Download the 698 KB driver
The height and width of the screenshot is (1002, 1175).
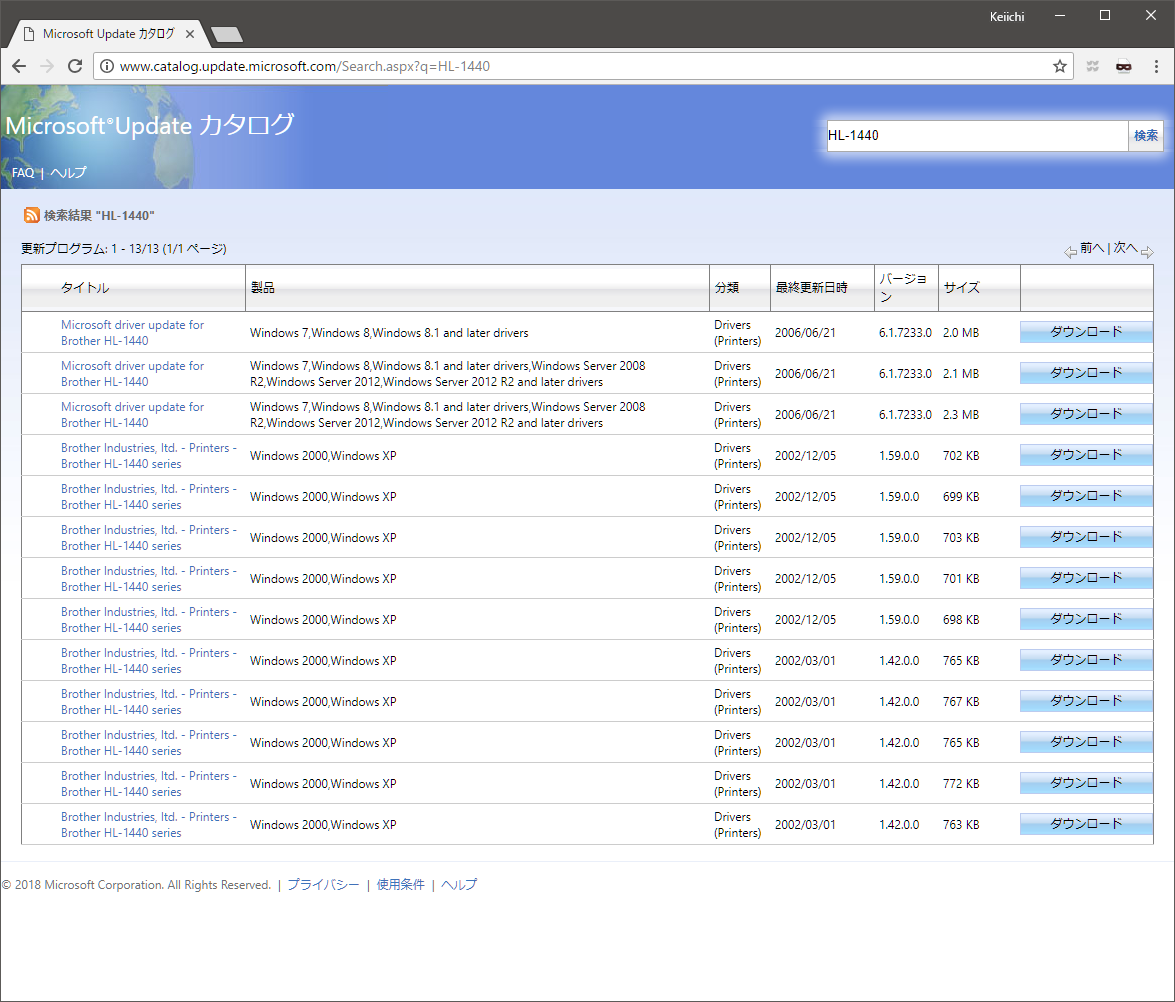tap(1086, 619)
